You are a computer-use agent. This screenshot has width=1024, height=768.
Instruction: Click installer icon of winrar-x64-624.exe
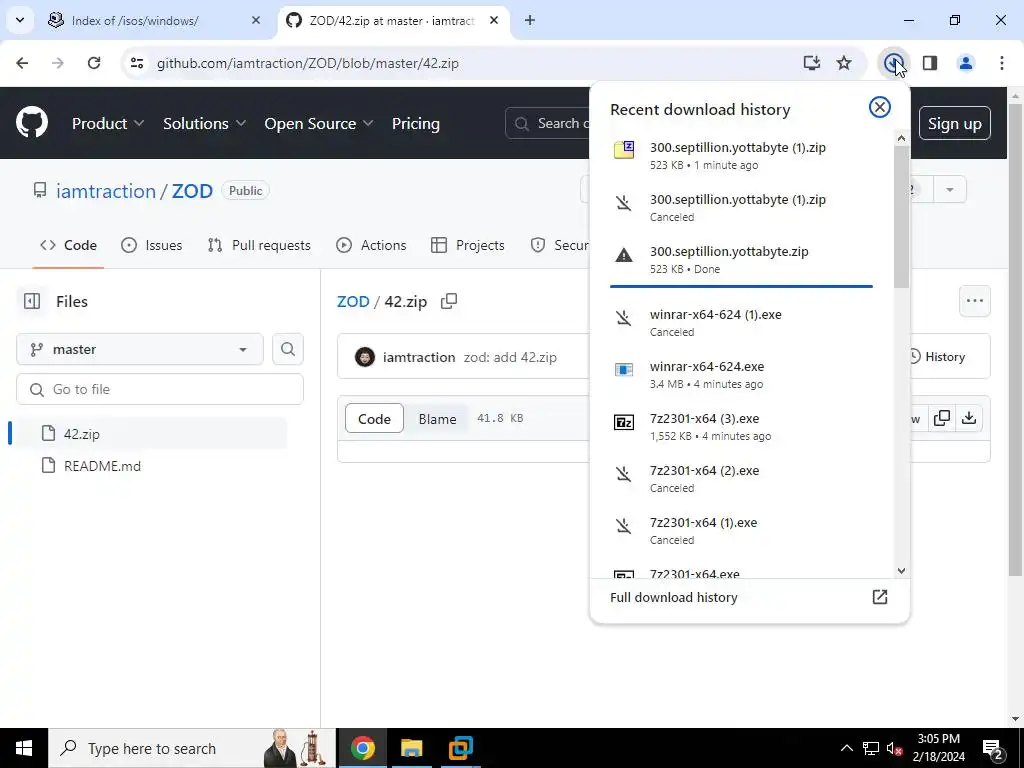pyautogui.click(x=624, y=370)
